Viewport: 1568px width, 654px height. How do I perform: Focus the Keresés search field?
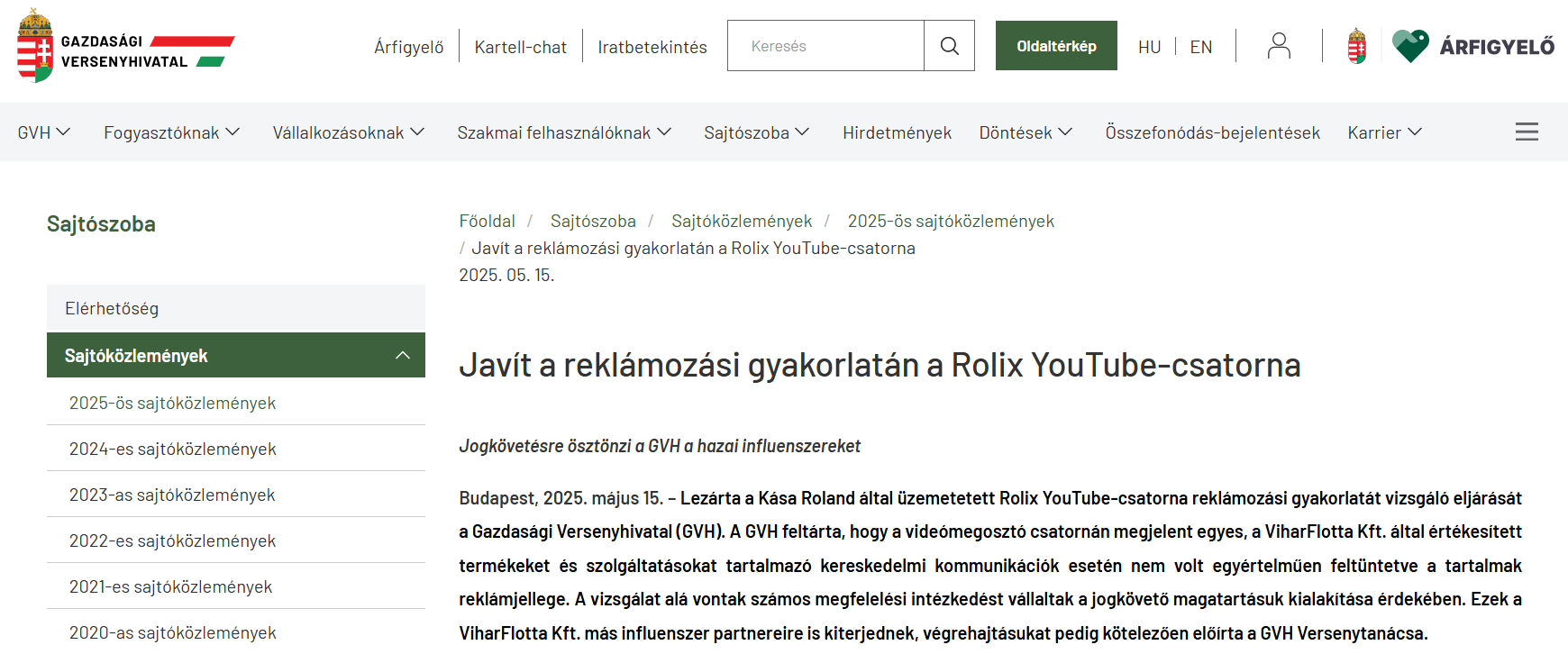tap(825, 46)
